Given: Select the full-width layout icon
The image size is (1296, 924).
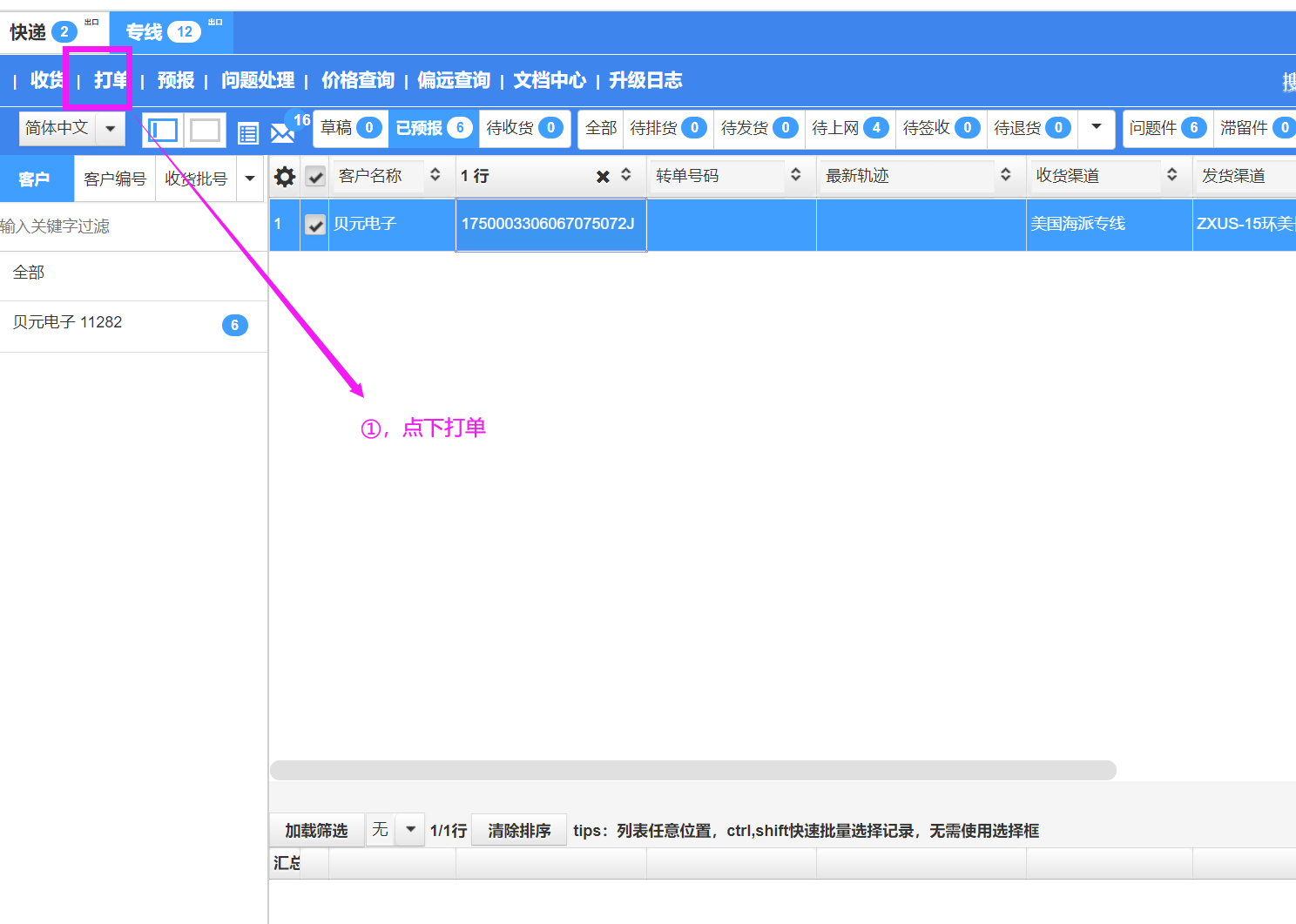Looking at the screenshot, I should [205, 131].
